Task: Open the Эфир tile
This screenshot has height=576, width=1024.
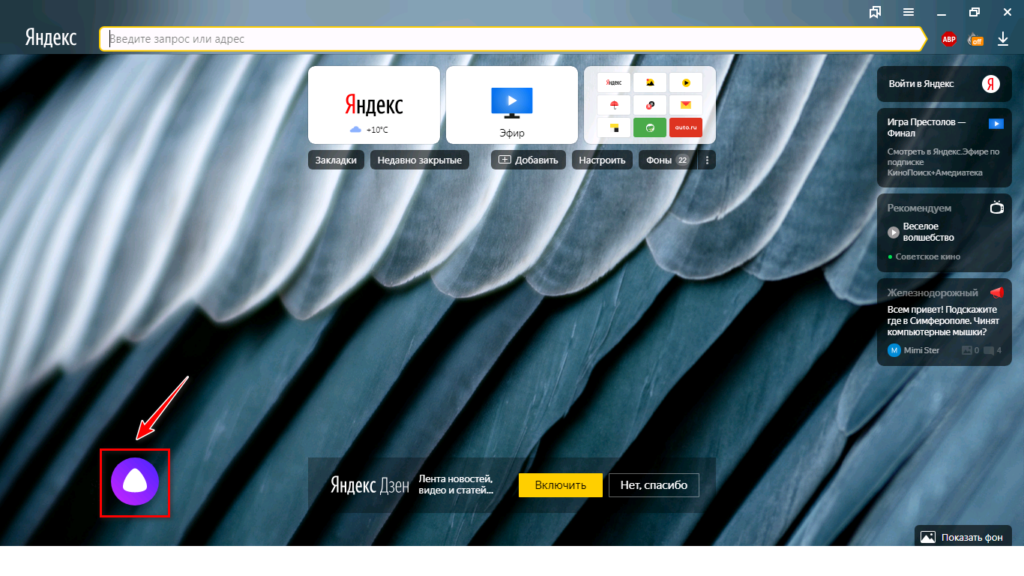Action: coord(512,104)
